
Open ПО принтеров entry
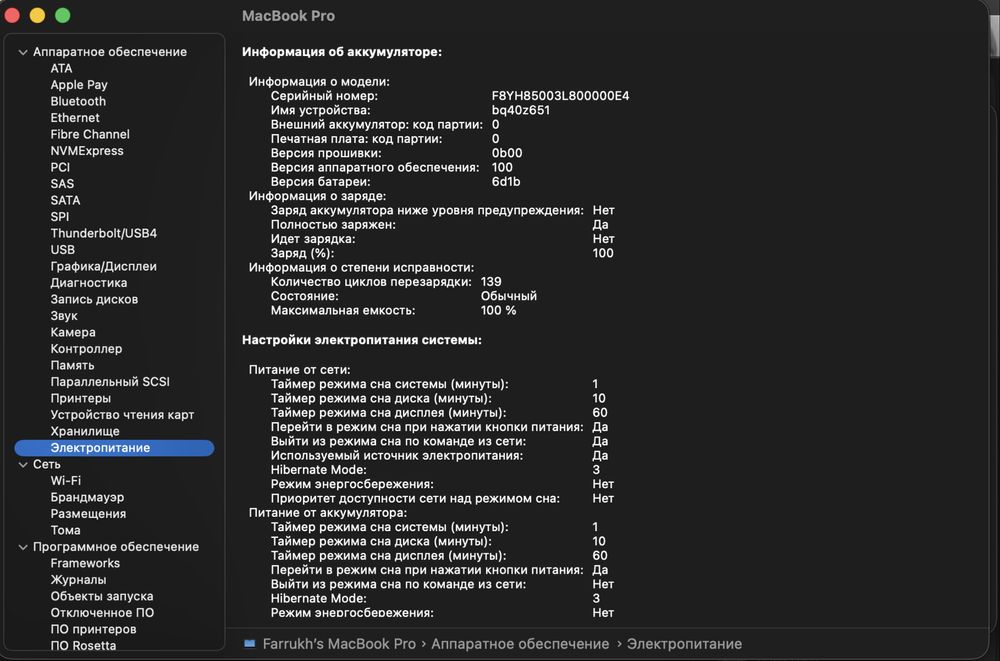(94, 629)
